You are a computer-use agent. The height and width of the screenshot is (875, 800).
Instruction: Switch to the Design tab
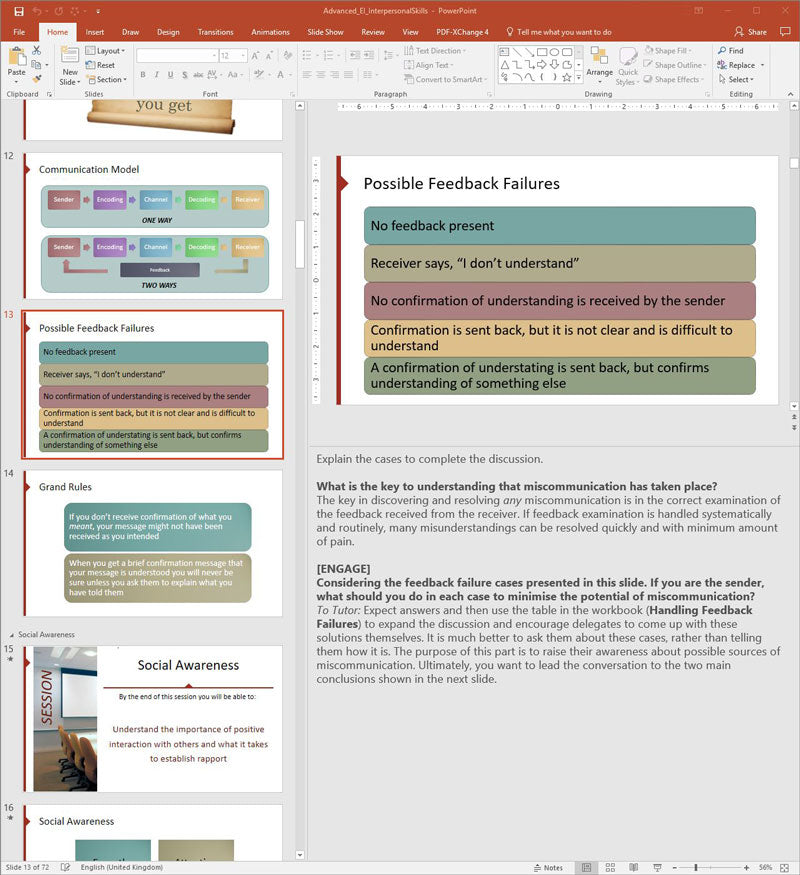(x=168, y=32)
